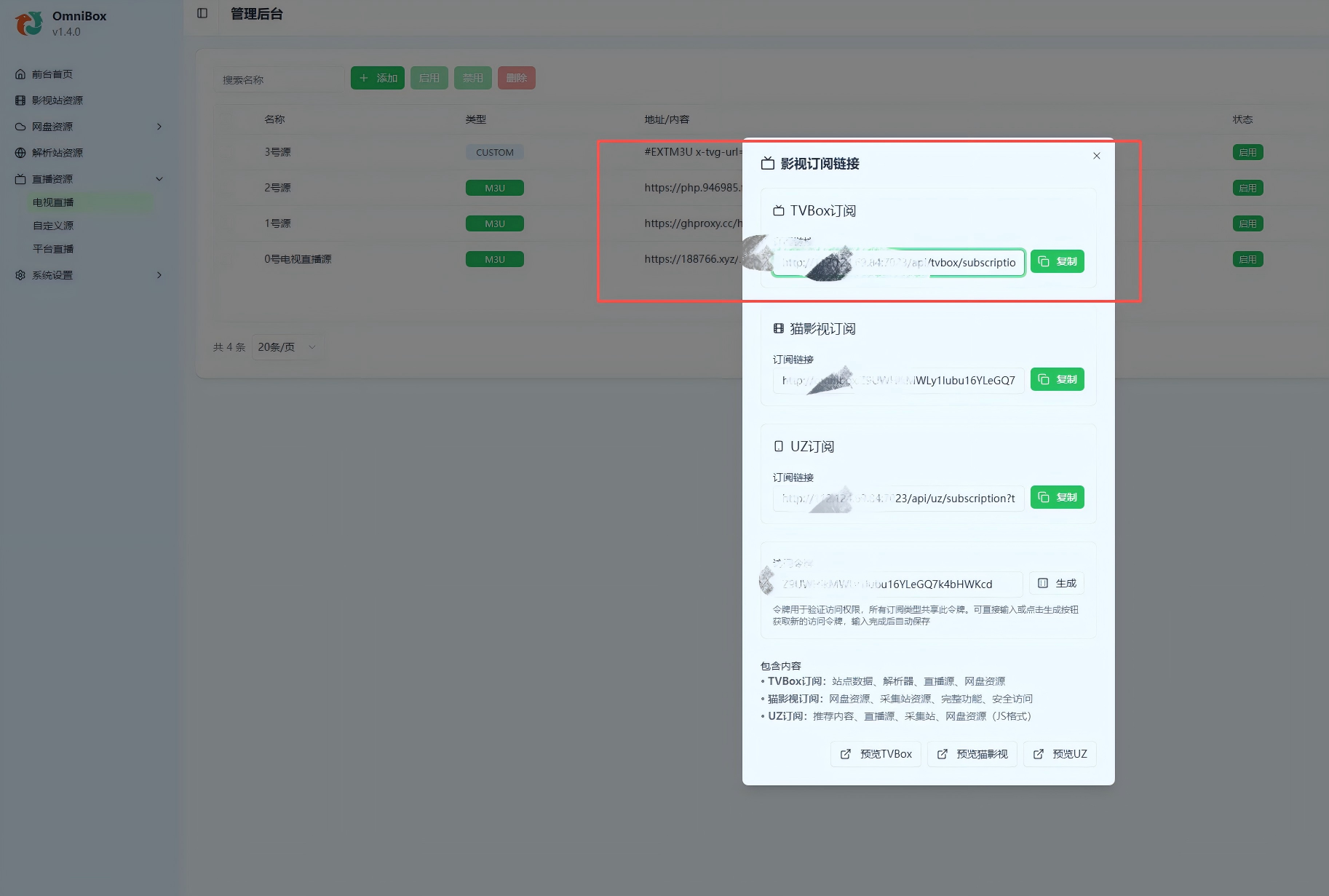Click the M3U type tag on 0号电视直播源
Screen dimensions: 1329x896
coord(495,259)
